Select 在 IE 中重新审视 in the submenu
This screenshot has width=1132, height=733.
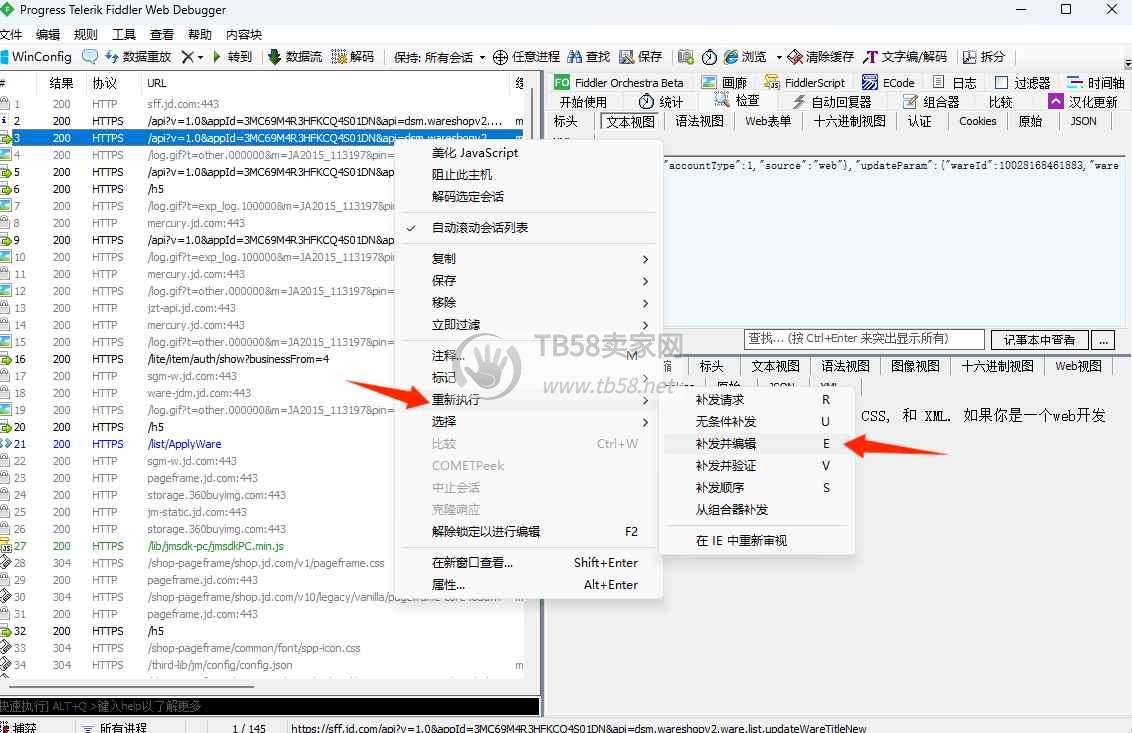point(757,540)
